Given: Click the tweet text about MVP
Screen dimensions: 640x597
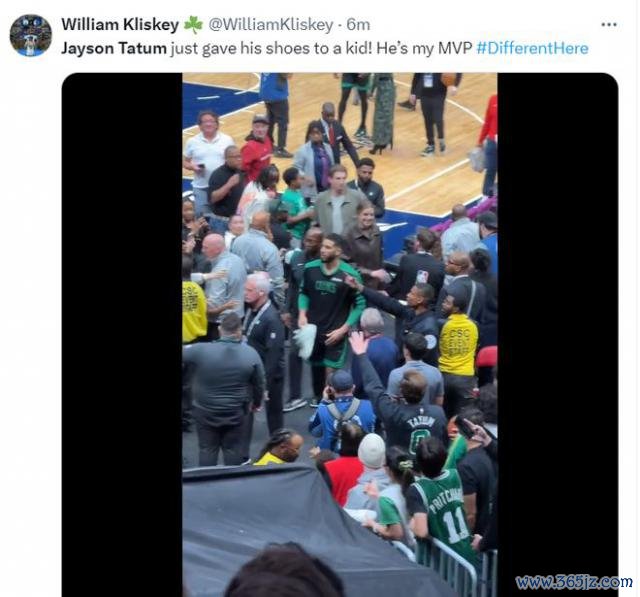Looking at the screenshot, I should (323, 48).
